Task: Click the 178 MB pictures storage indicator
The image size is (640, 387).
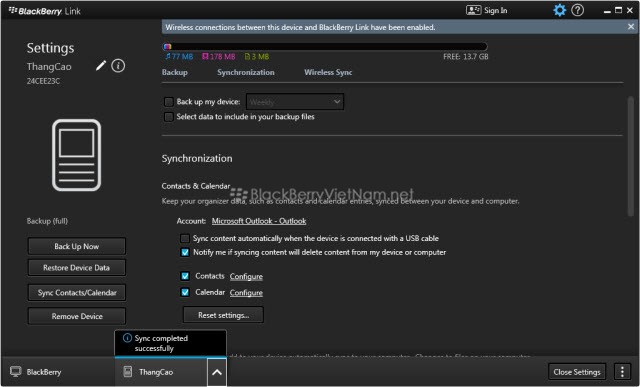Action: click(219, 56)
